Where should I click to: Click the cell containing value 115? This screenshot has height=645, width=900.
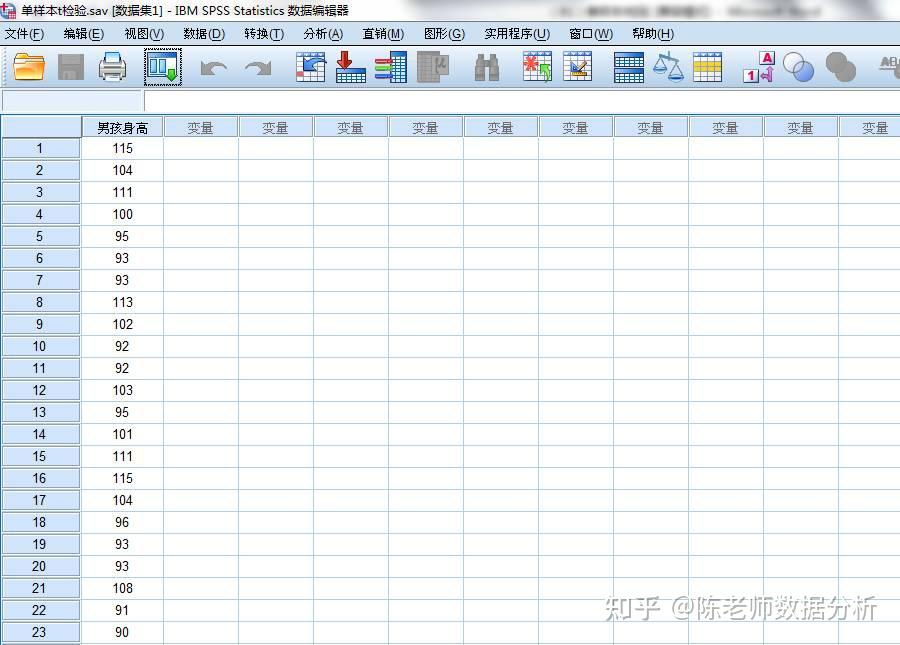(x=122, y=148)
